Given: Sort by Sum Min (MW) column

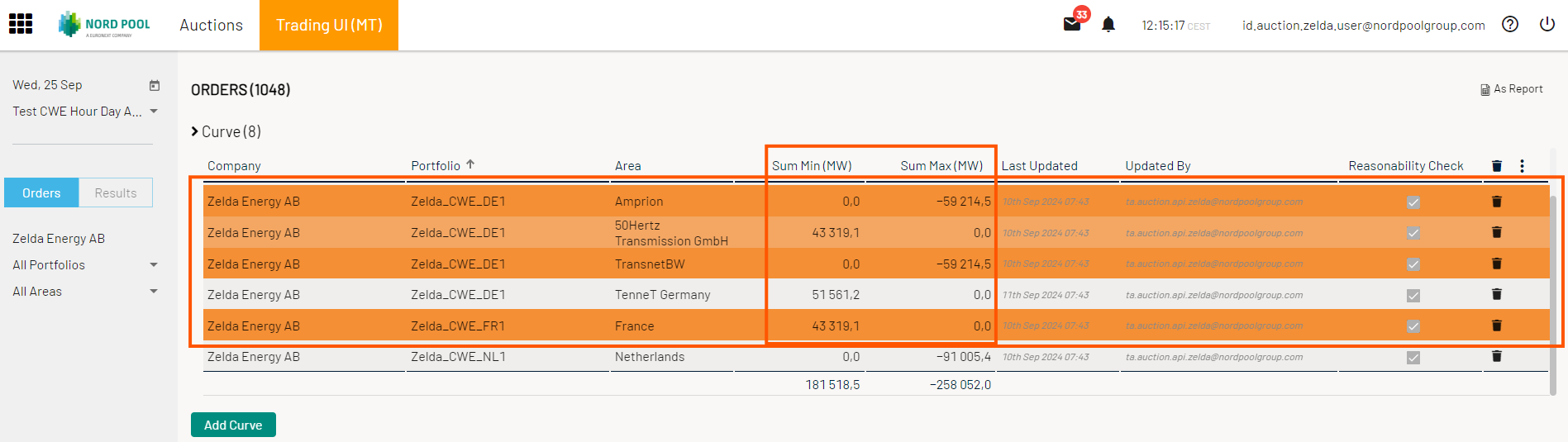Looking at the screenshot, I should pos(812,166).
